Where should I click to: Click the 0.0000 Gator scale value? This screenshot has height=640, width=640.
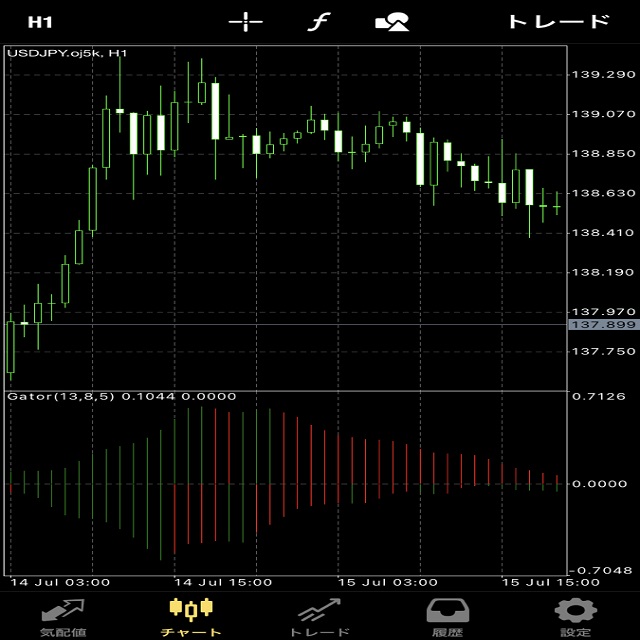tap(599, 484)
